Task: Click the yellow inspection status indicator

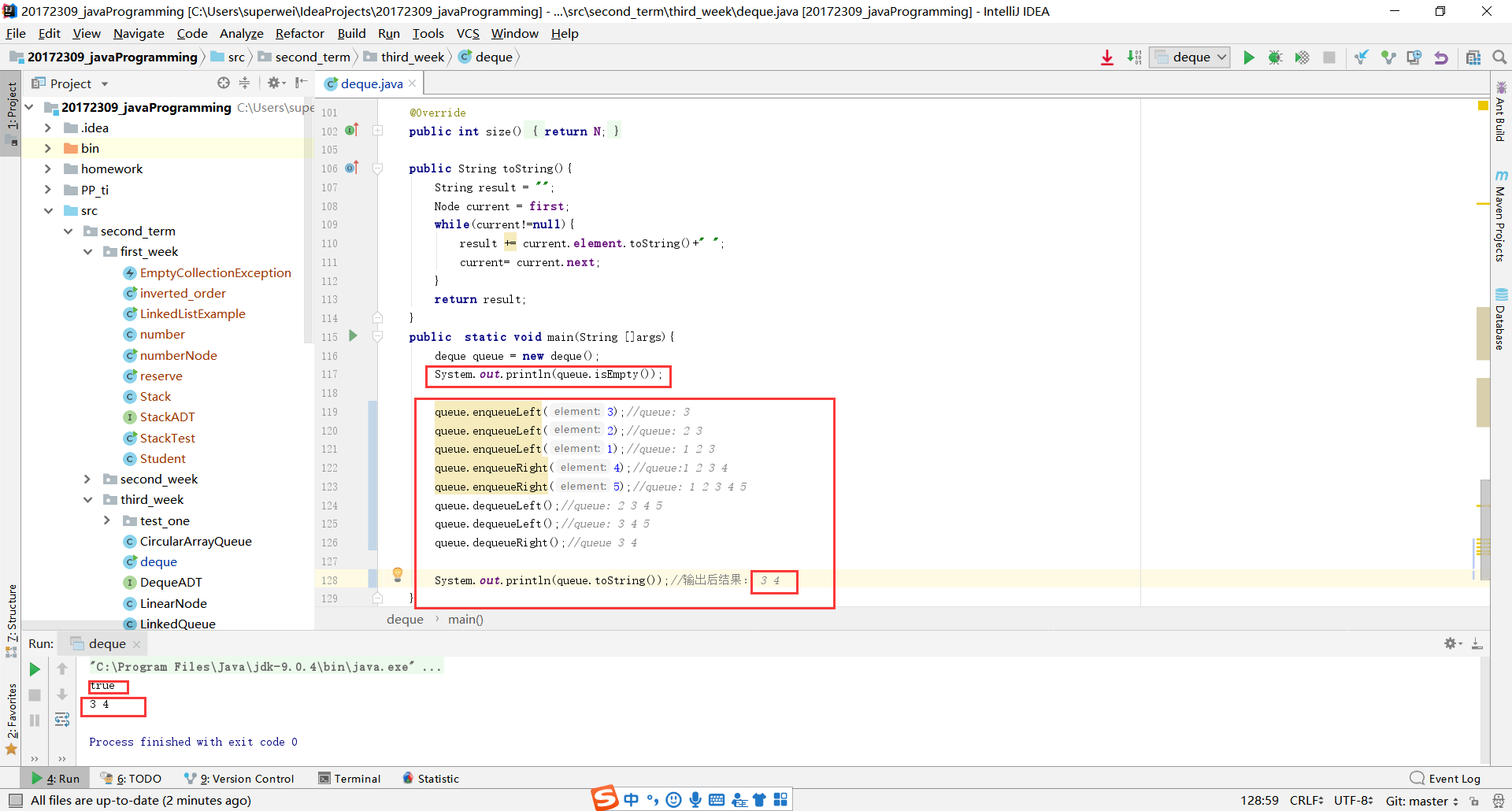Action: coord(1483,106)
